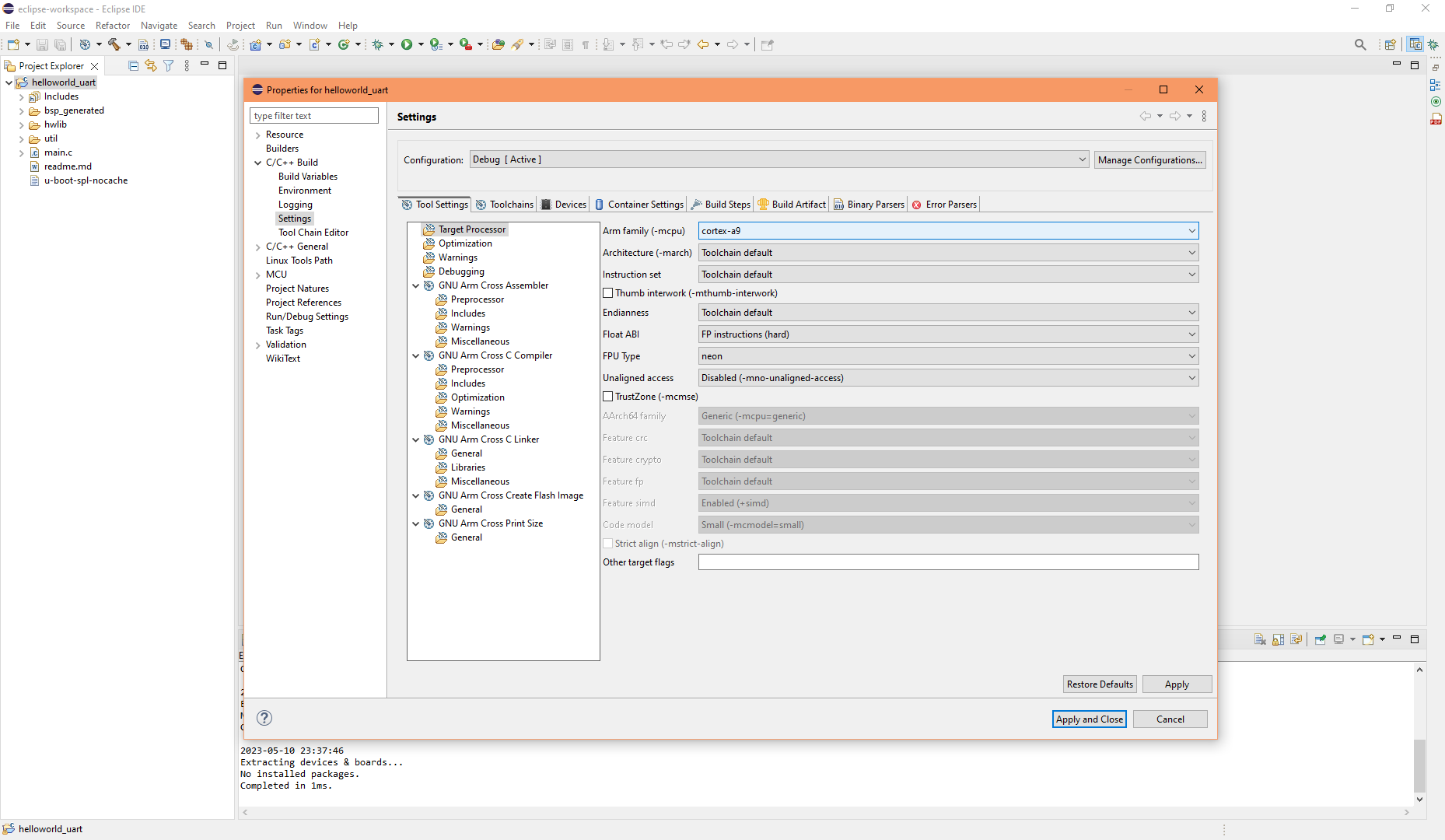Click the Apply and Close button

tap(1089, 719)
